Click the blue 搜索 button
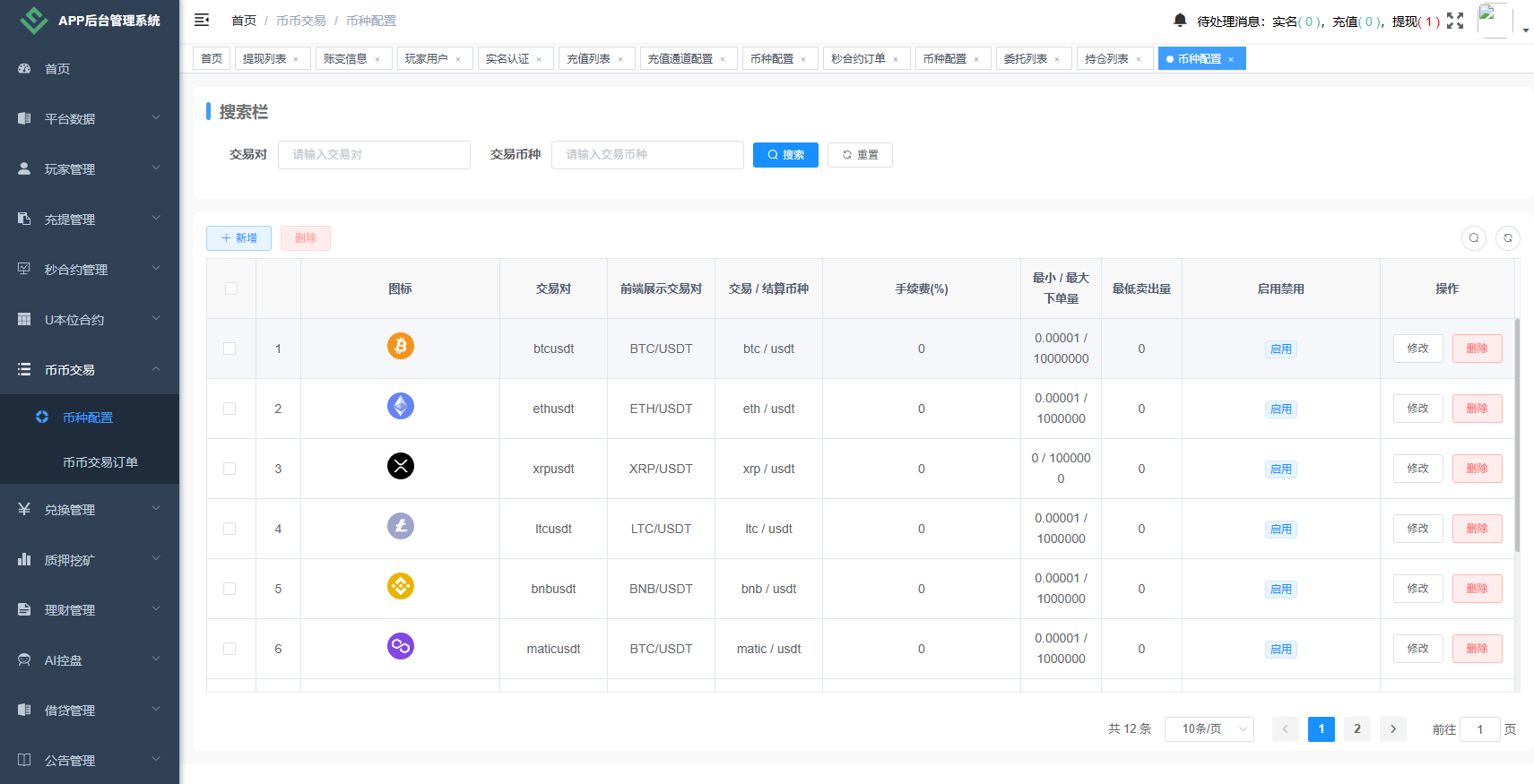This screenshot has height=784, width=1534. coord(785,155)
